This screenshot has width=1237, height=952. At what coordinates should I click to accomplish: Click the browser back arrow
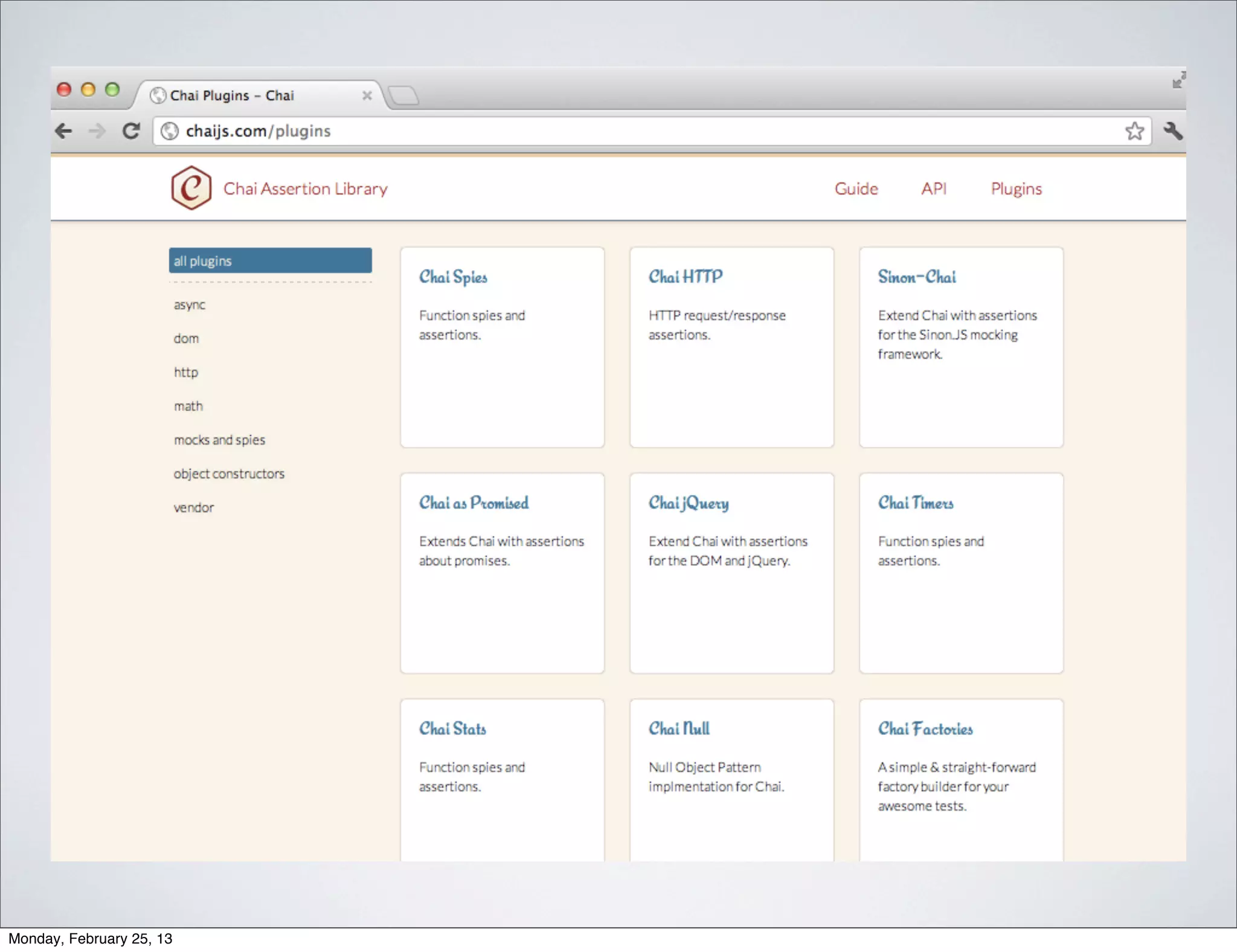(x=63, y=130)
